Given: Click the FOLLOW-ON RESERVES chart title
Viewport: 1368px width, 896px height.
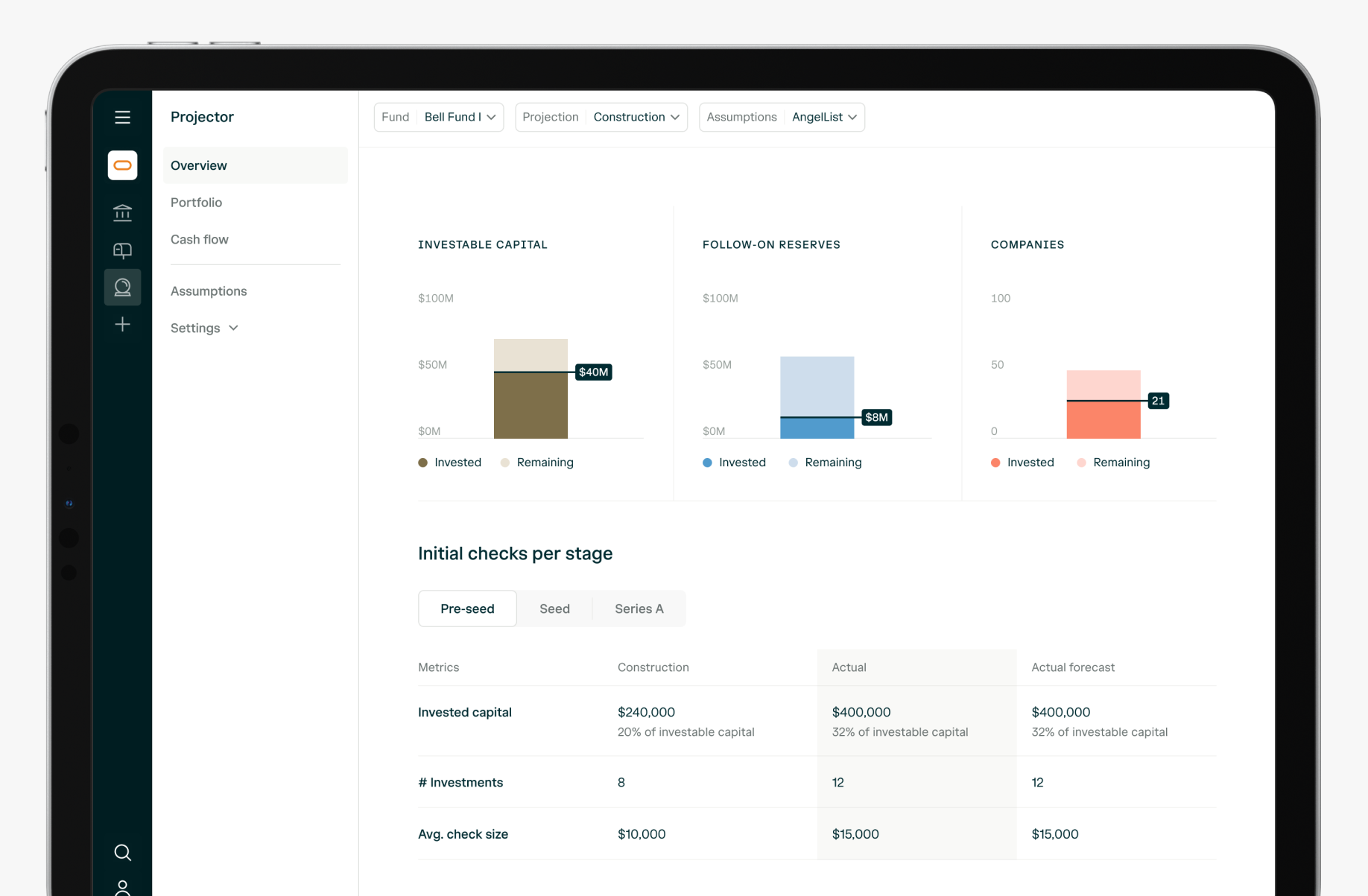Looking at the screenshot, I should point(771,244).
